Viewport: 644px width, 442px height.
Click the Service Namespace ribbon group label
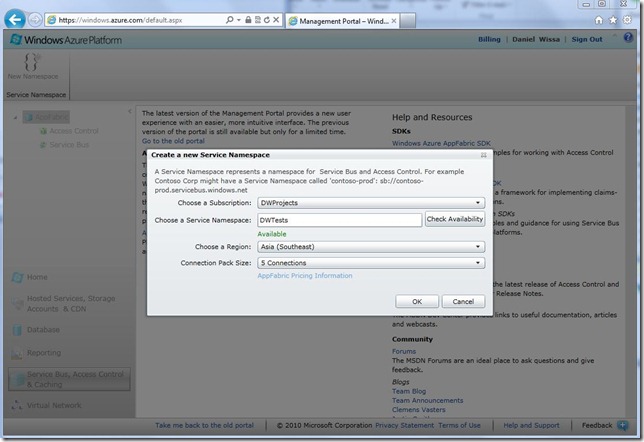pos(36,94)
